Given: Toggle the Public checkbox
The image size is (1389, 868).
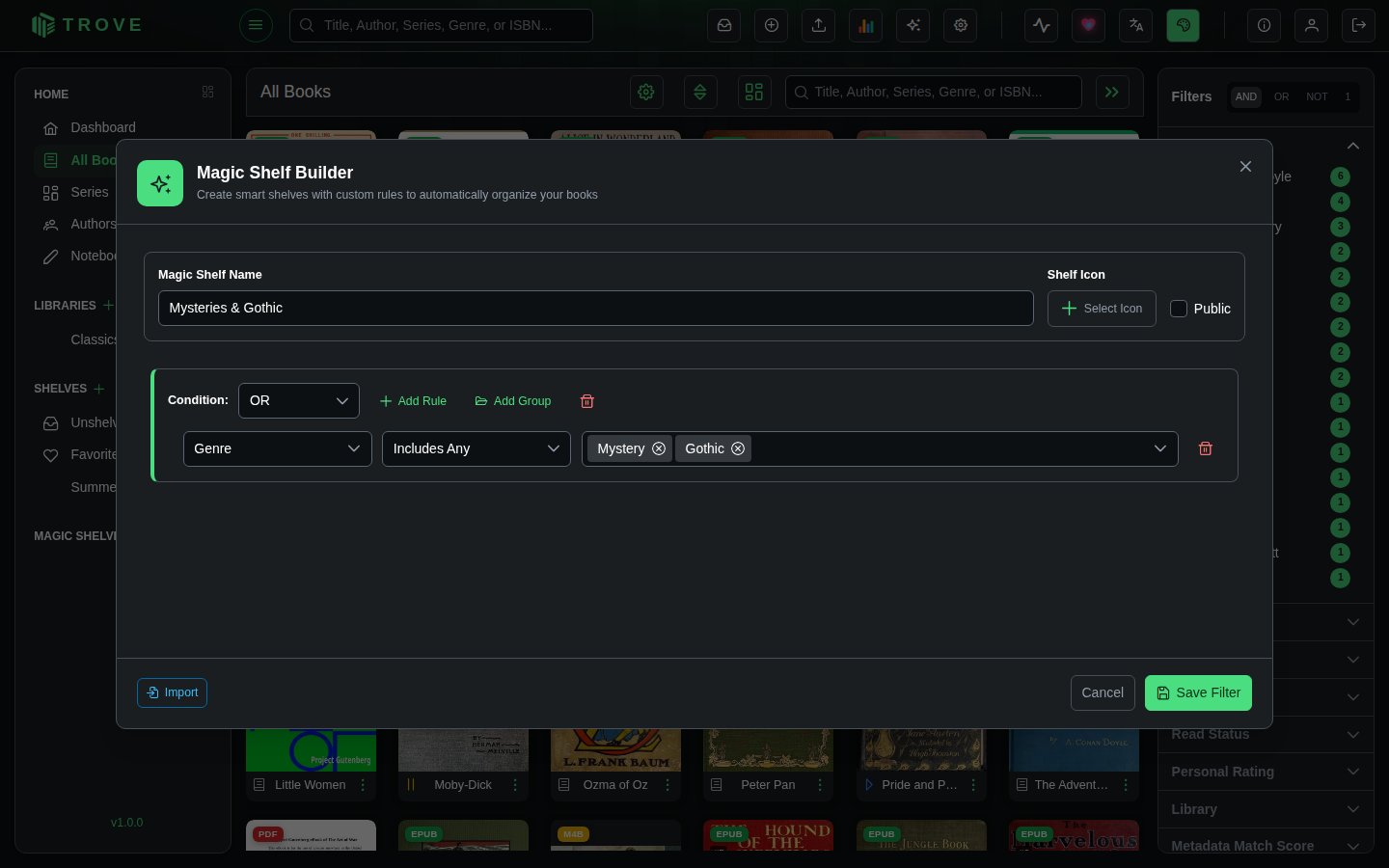Looking at the screenshot, I should [1179, 309].
